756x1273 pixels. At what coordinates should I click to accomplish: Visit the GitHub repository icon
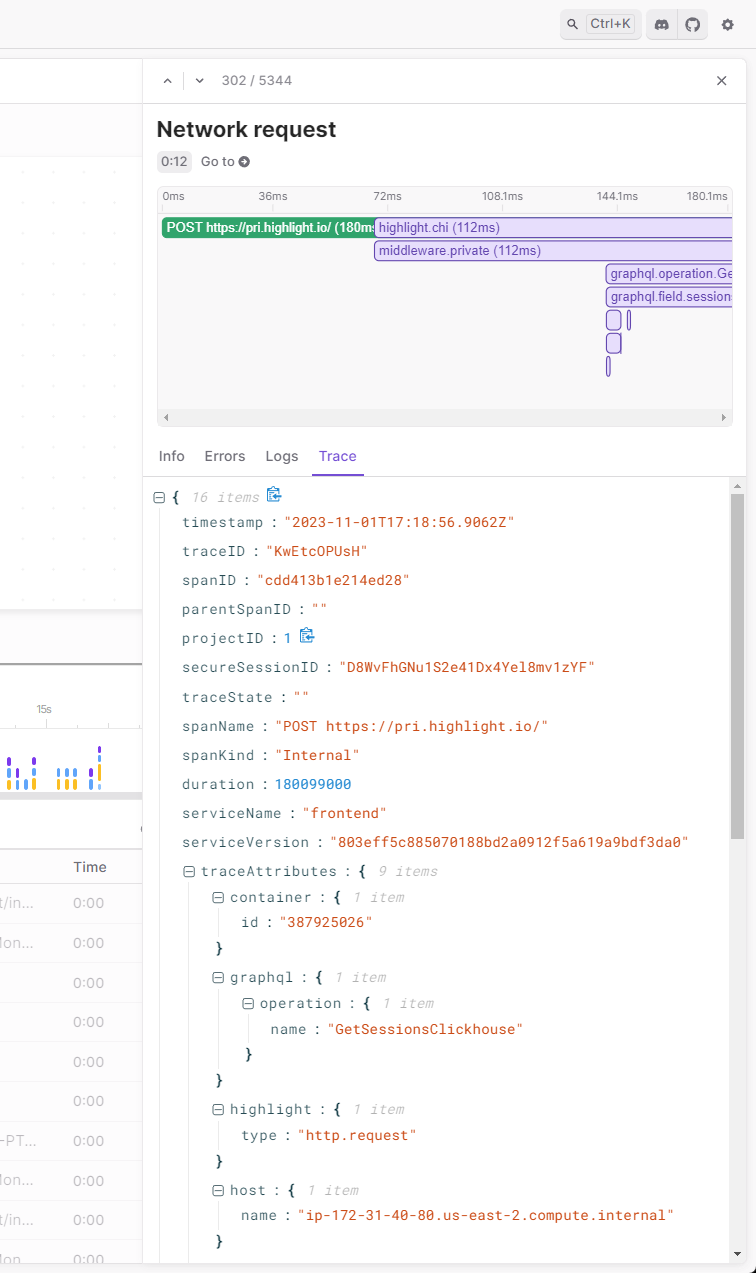tap(694, 23)
